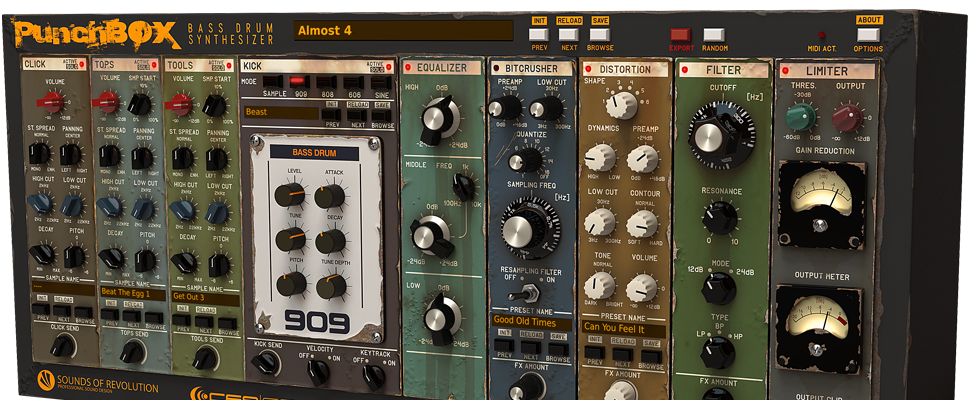Click the Bitcrusher SAMPLING FREQ dial
Image resolution: width=971 pixels, height=400 pixels.
click(x=530, y=228)
